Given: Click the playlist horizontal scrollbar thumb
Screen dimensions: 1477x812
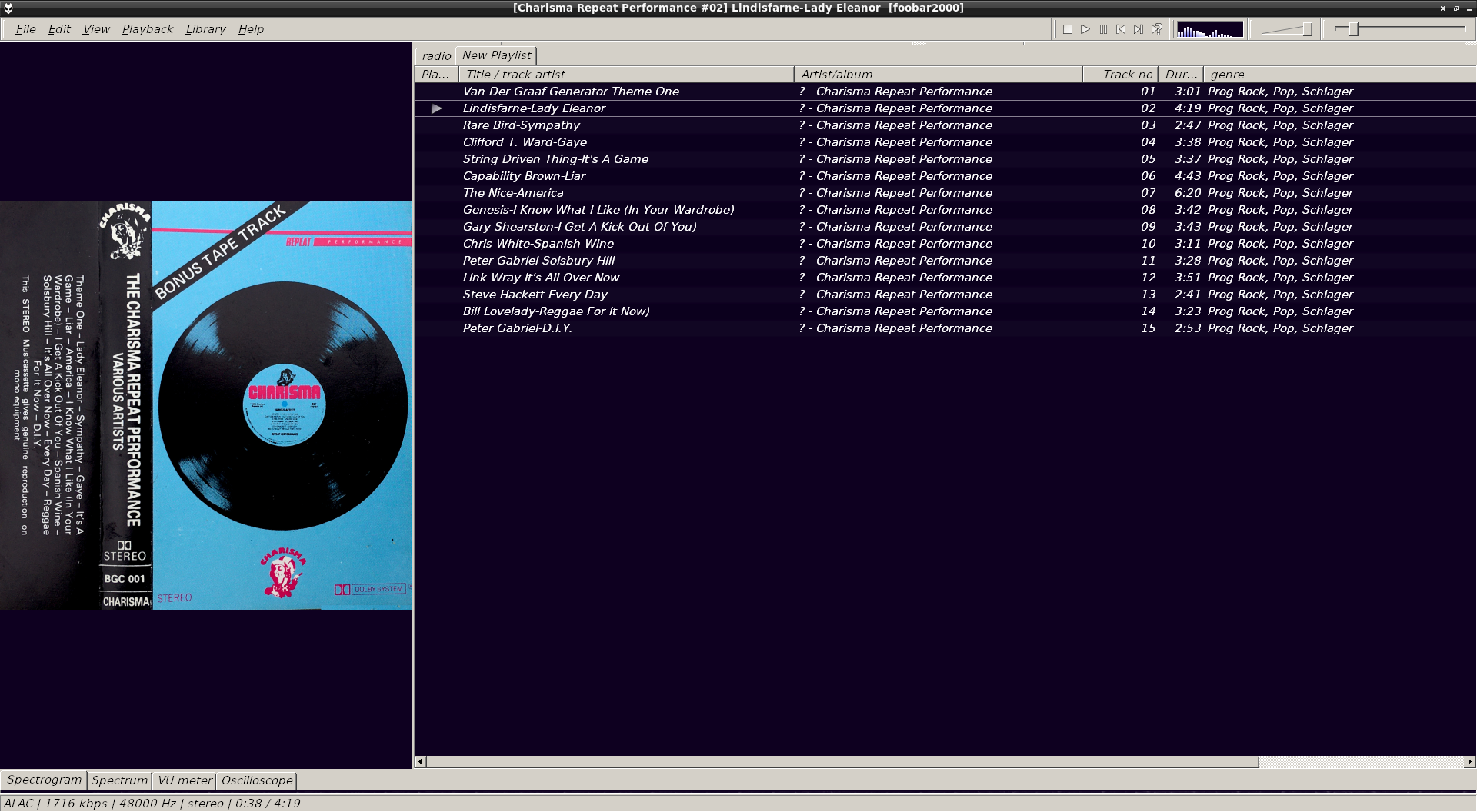Looking at the screenshot, I should 842,762.
